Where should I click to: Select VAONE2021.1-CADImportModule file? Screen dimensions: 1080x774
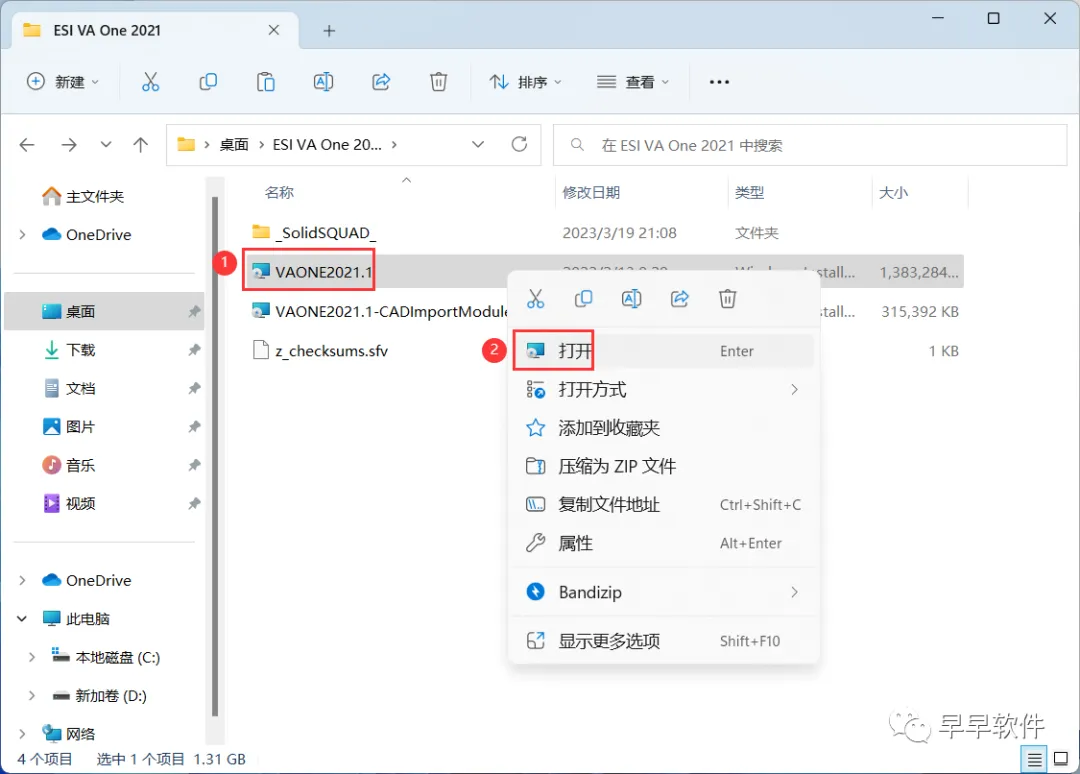[391, 311]
